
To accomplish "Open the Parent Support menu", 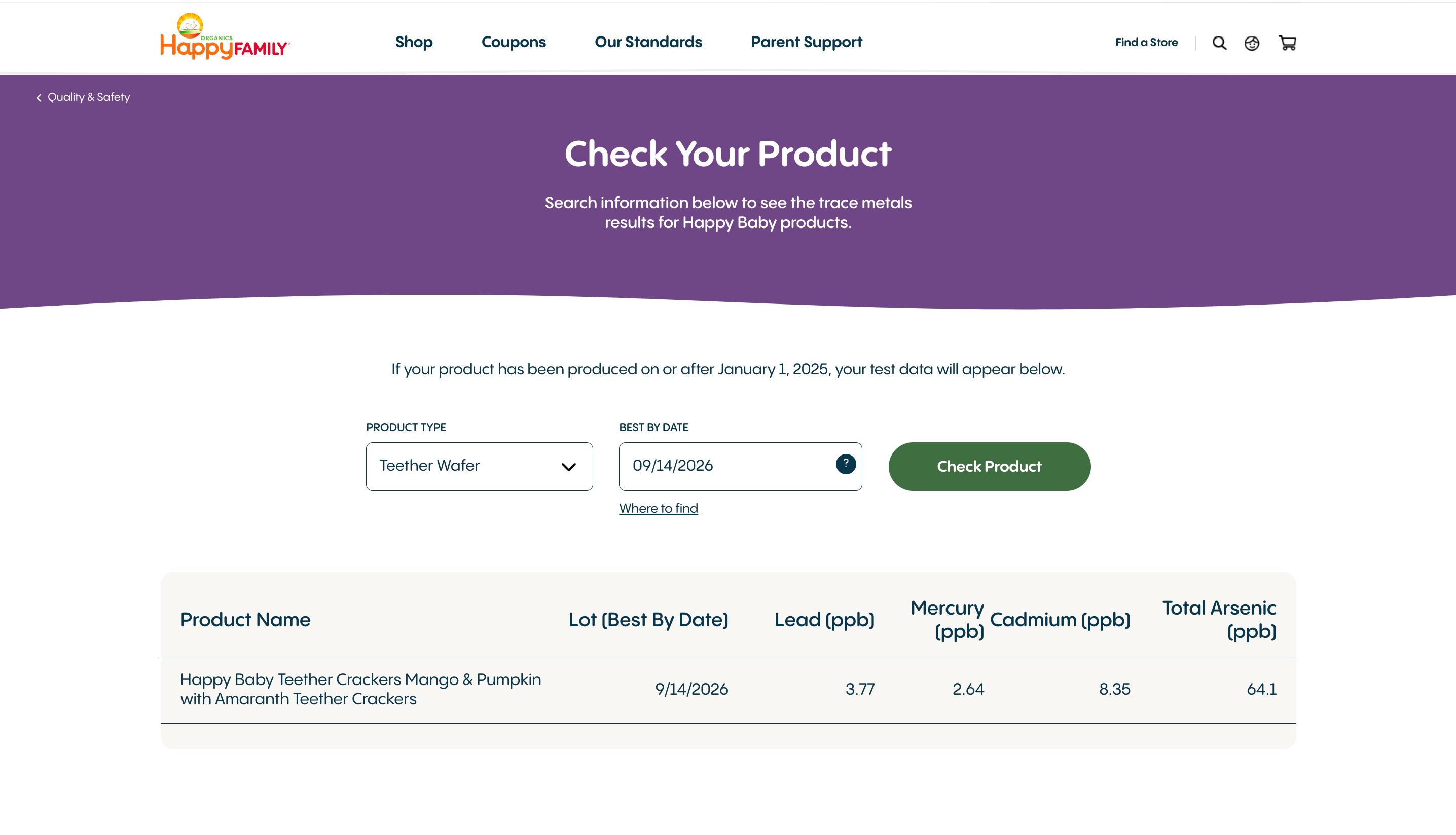I will (x=806, y=42).
